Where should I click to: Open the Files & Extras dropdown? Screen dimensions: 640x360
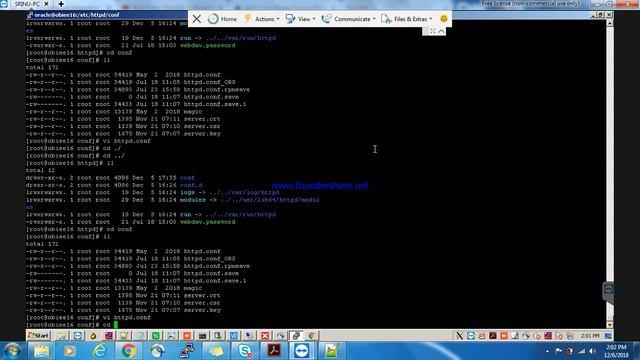click(x=407, y=19)
